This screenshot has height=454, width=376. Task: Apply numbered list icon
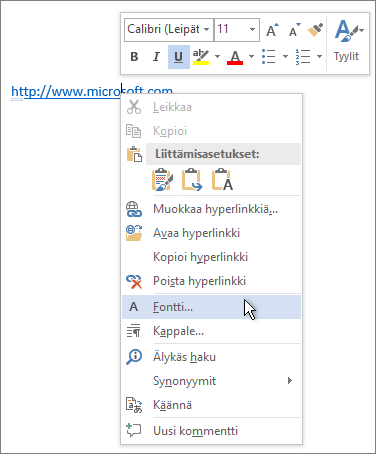[303, 57]
